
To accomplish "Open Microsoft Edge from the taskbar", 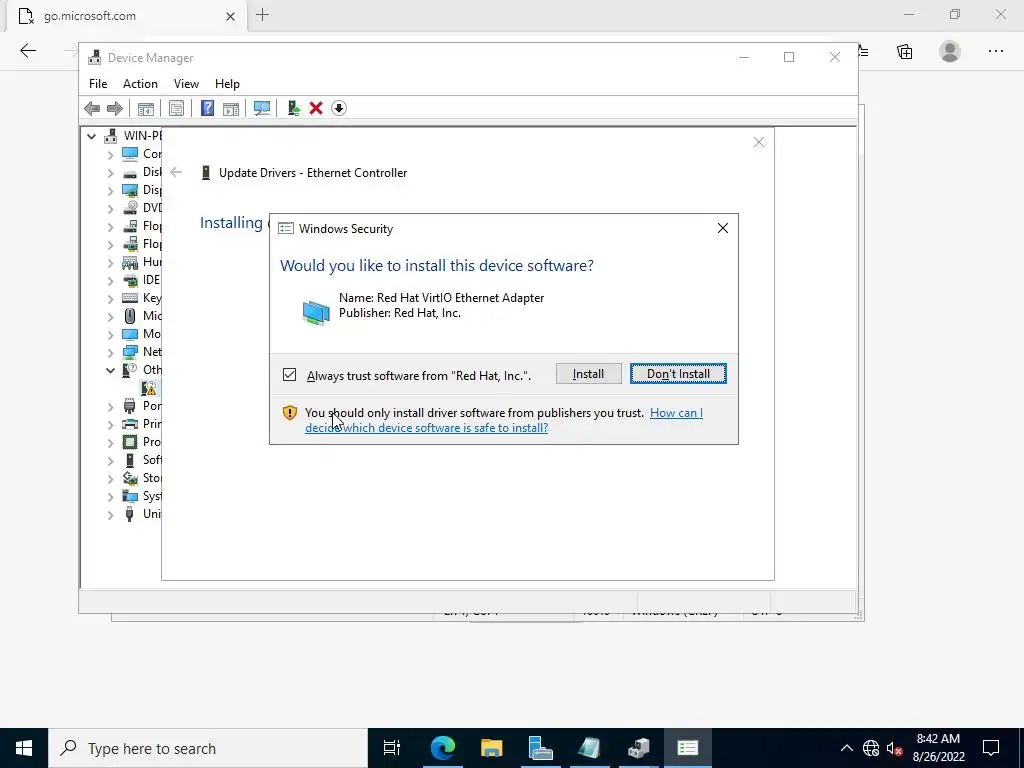I will pyautogui.click(x=442, y=748).
